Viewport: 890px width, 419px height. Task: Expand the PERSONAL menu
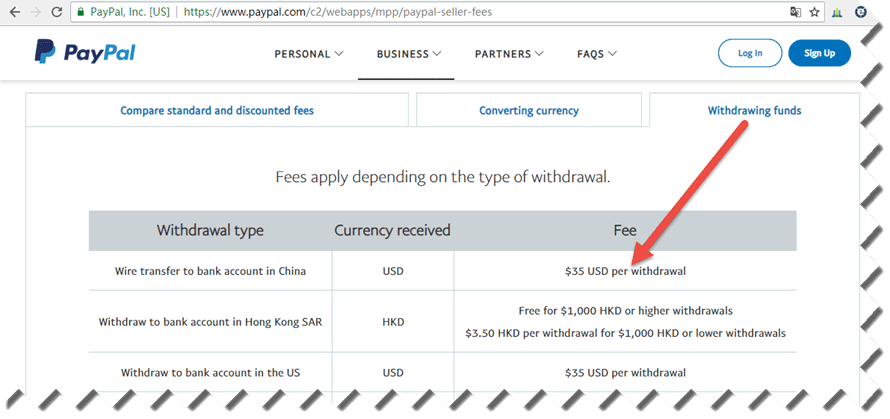pyautogui.click(x=309, y=54)
